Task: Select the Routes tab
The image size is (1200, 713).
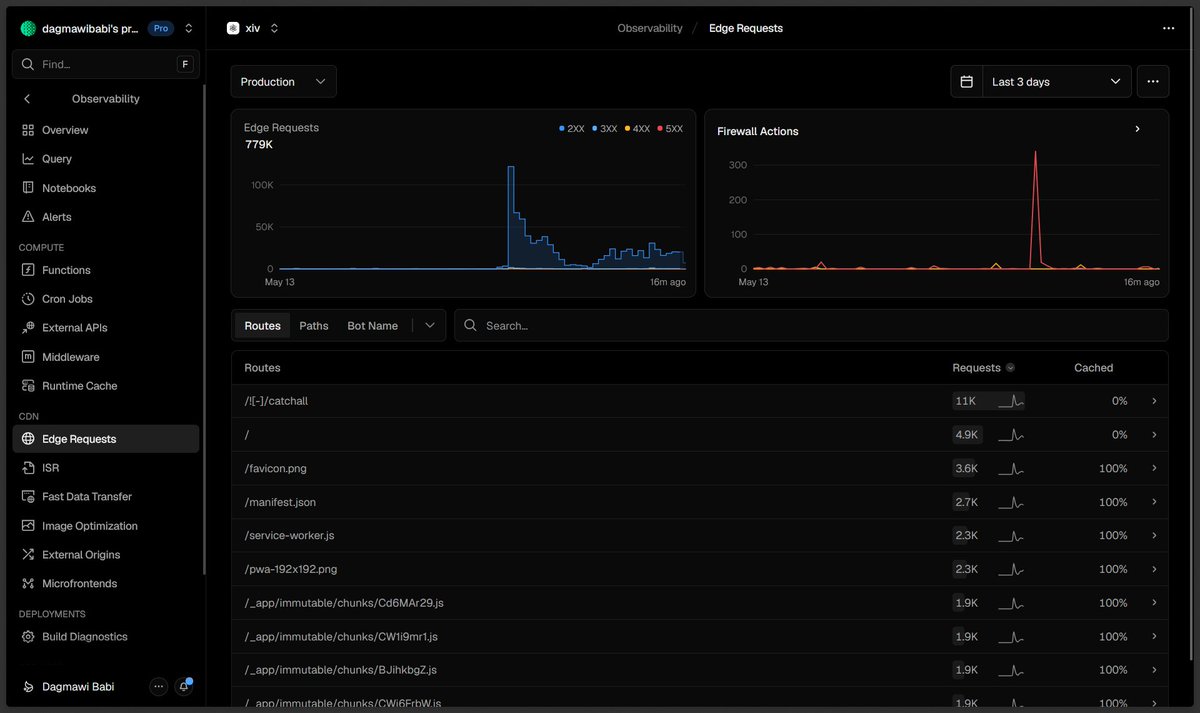Action: (263, 326)
